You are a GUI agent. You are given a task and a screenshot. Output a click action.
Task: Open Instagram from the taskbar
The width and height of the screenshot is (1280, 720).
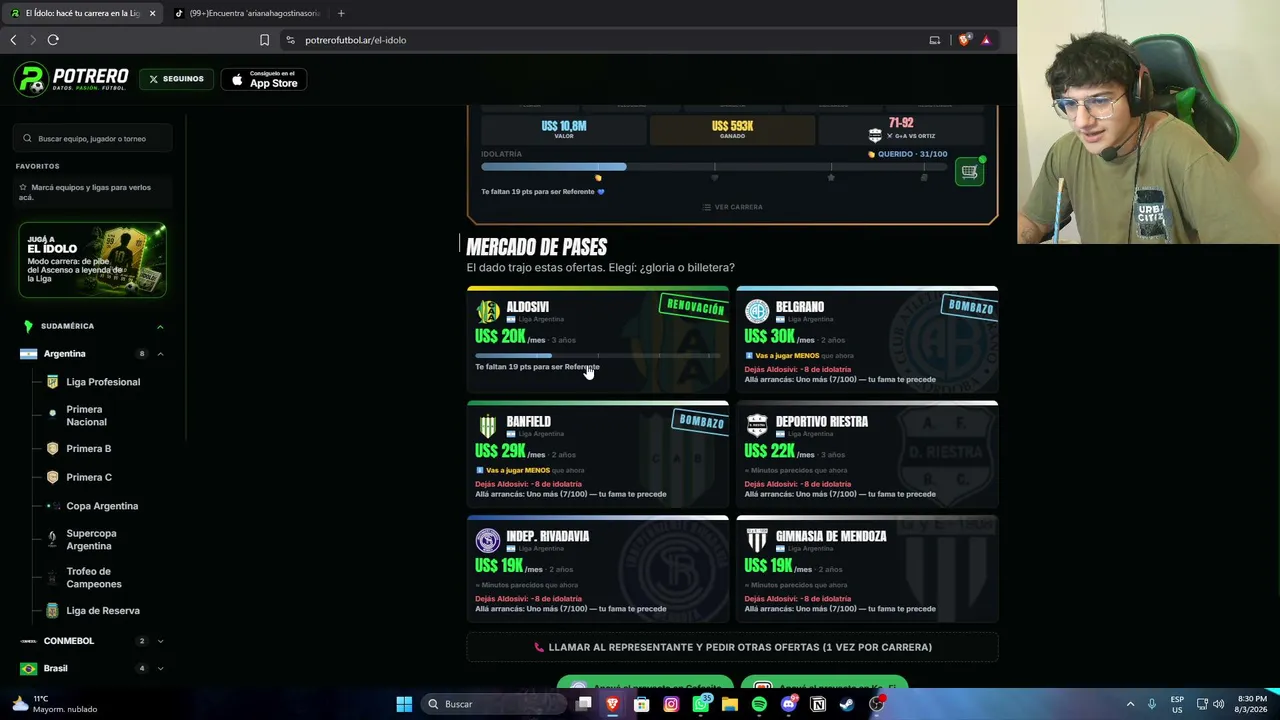[671, 704]
